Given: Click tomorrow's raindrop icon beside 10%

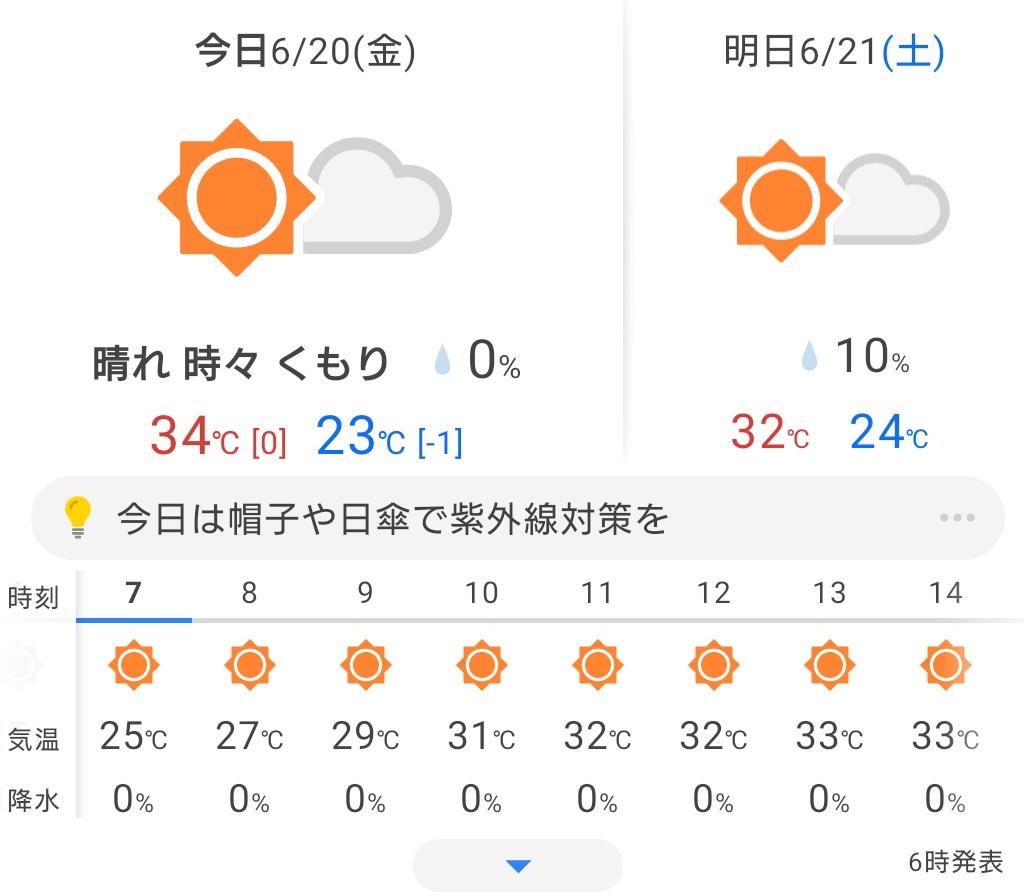Looking at the screenshot, I should pos(809,356).
